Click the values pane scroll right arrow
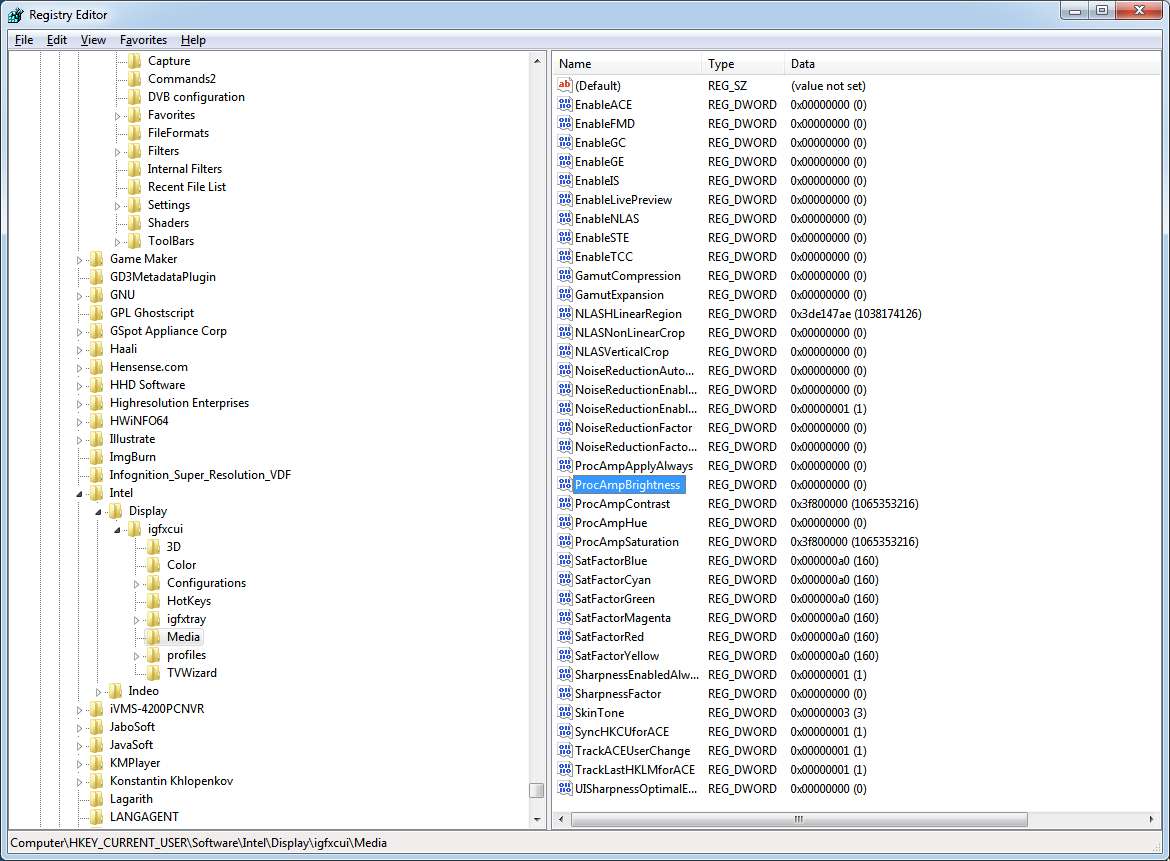Screen dimensions: 1170x861 pyautogui.click(x=1151, y=819)
